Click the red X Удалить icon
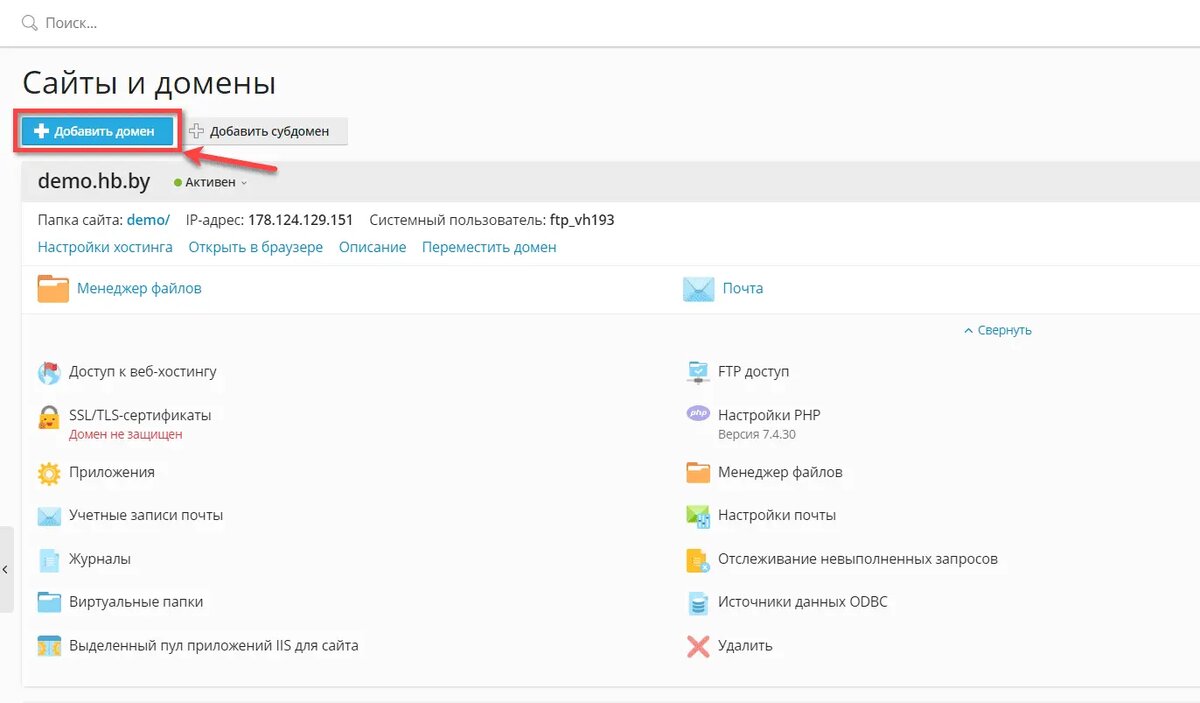Image resolution: width=1200 pixels, height=703 pixels. point(698,646)
